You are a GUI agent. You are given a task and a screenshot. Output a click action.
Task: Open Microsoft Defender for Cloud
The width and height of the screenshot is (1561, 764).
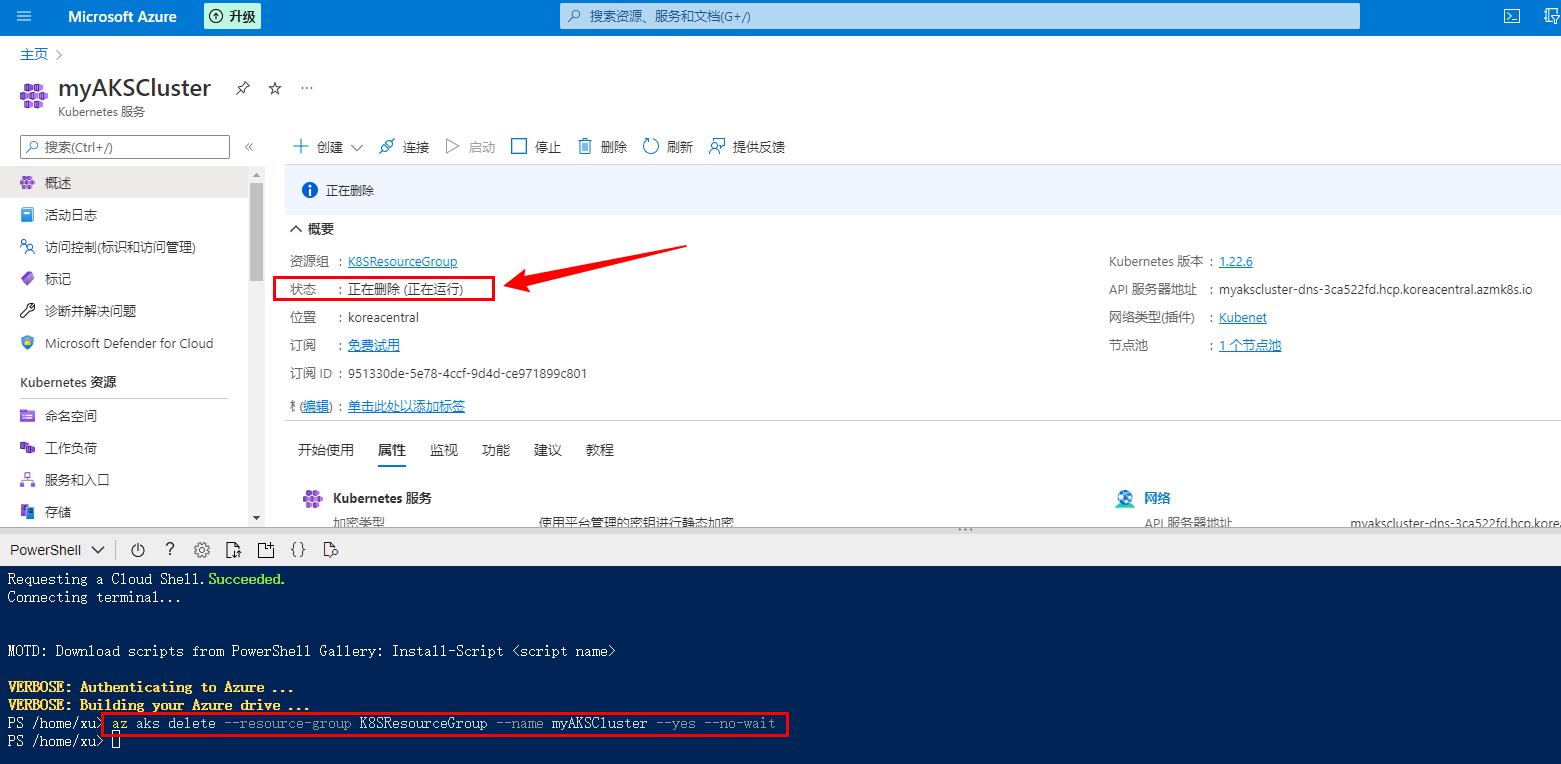coord(124,343)
